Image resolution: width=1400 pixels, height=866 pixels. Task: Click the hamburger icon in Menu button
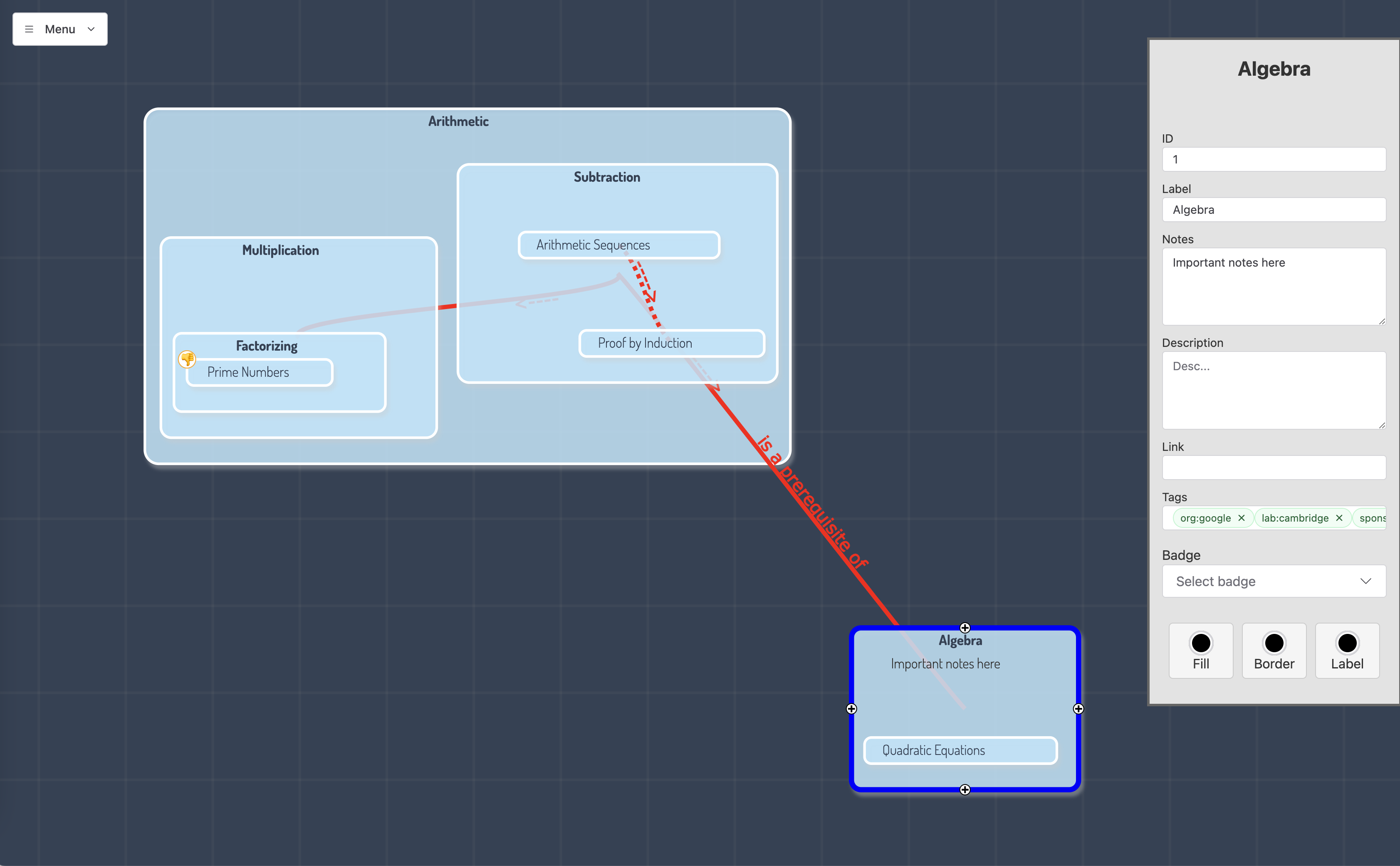29,29
